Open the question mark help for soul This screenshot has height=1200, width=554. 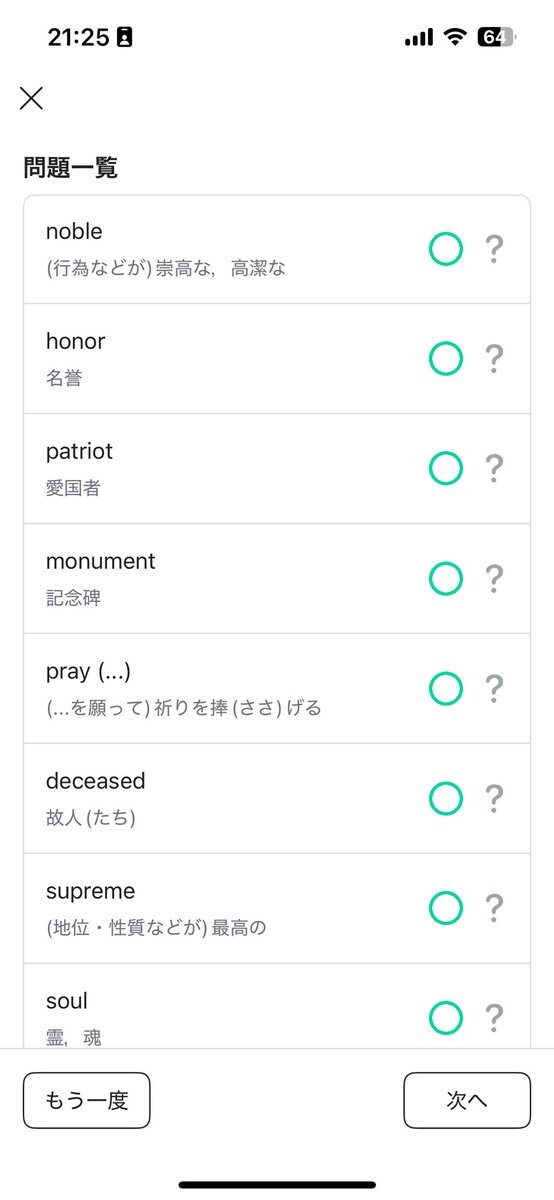pyautogui.click(x=493, y=1018)
